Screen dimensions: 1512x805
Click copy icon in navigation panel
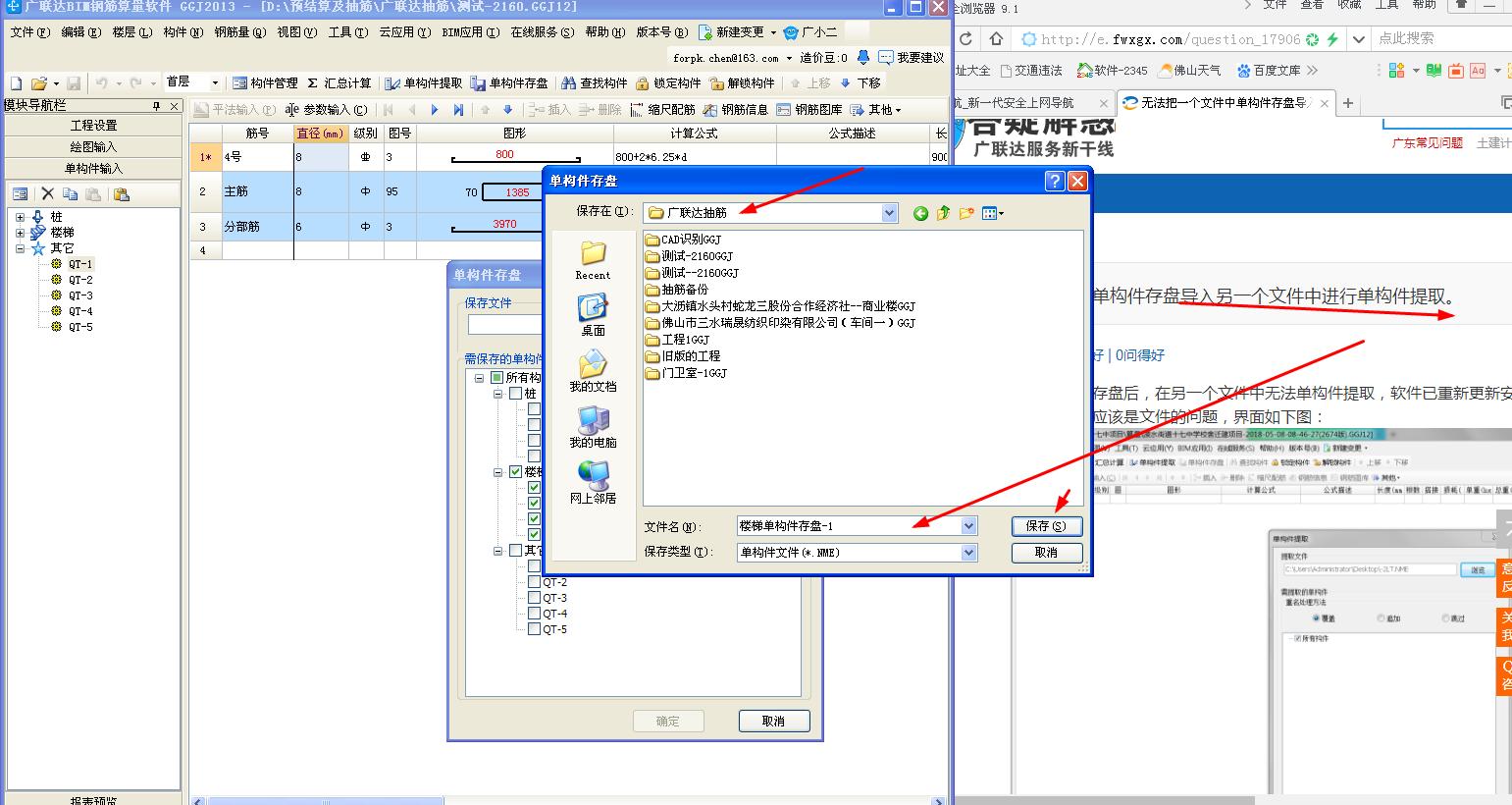tap(70, 194)
